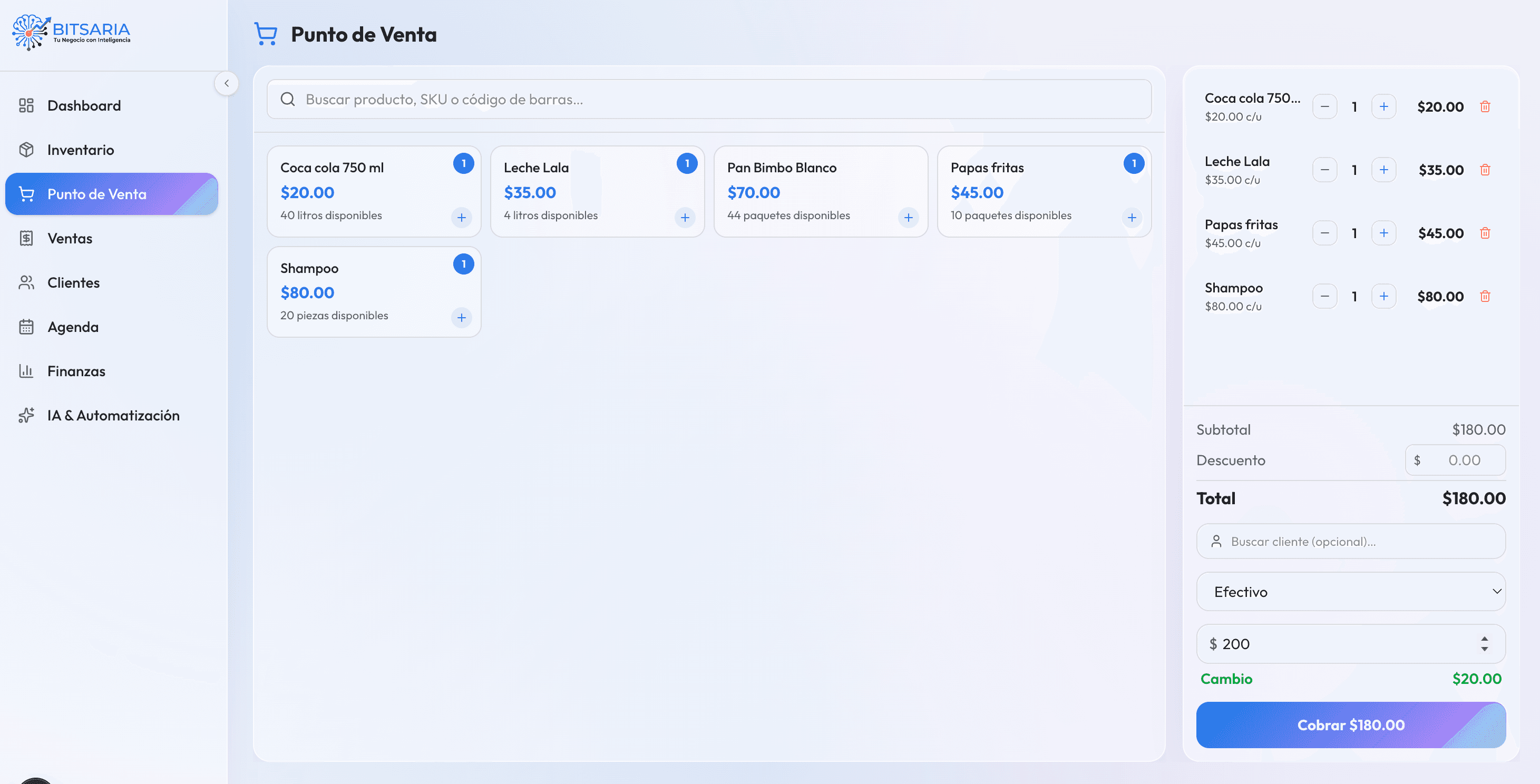The height and width of the screenshot is (784, 1540).
Task: Open the Efectivo payment method dropdown
Action: click(1350, 592)
